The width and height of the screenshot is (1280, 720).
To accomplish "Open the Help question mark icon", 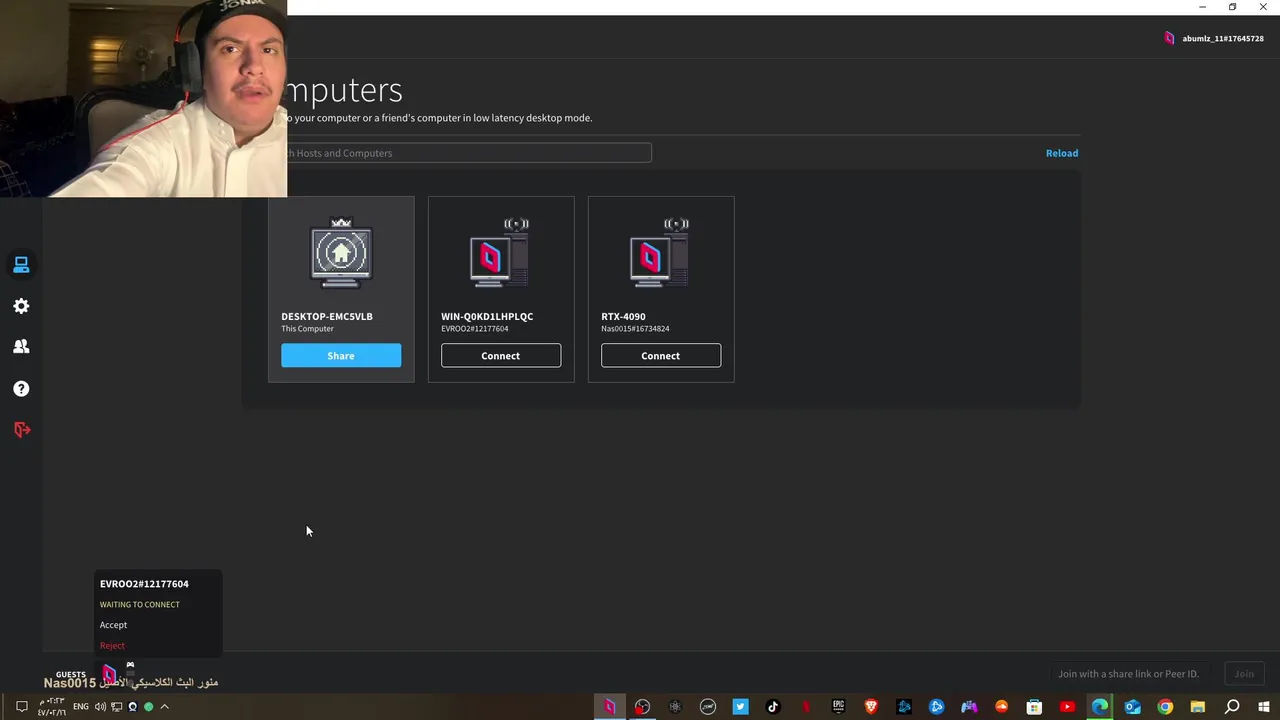I will click(21, 389).
